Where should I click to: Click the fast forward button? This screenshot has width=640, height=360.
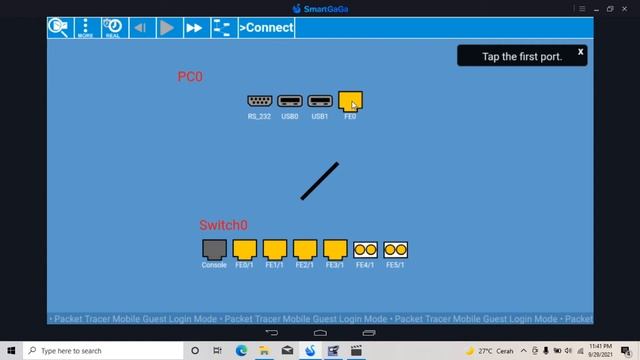click(x=195, y=28)
